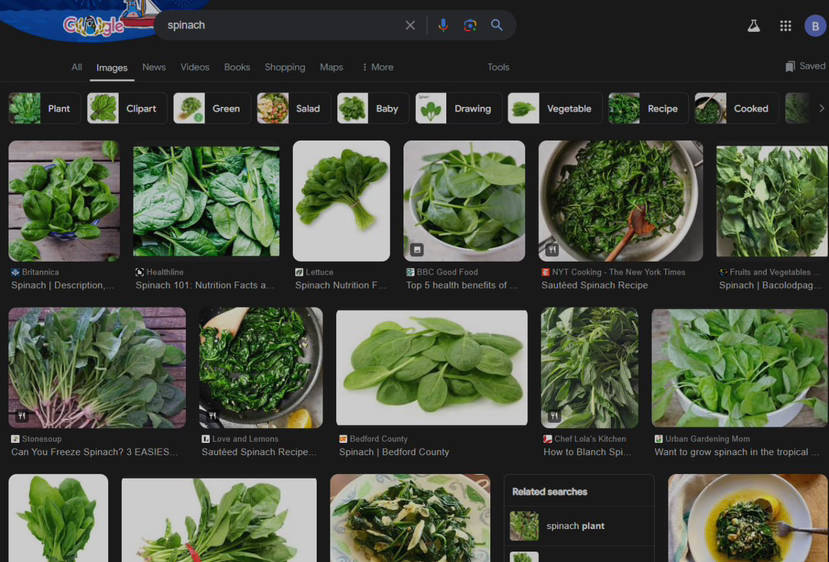Switch to the Shopping tab
This screenshot has width=829, height=562.
tap(285, 67)
